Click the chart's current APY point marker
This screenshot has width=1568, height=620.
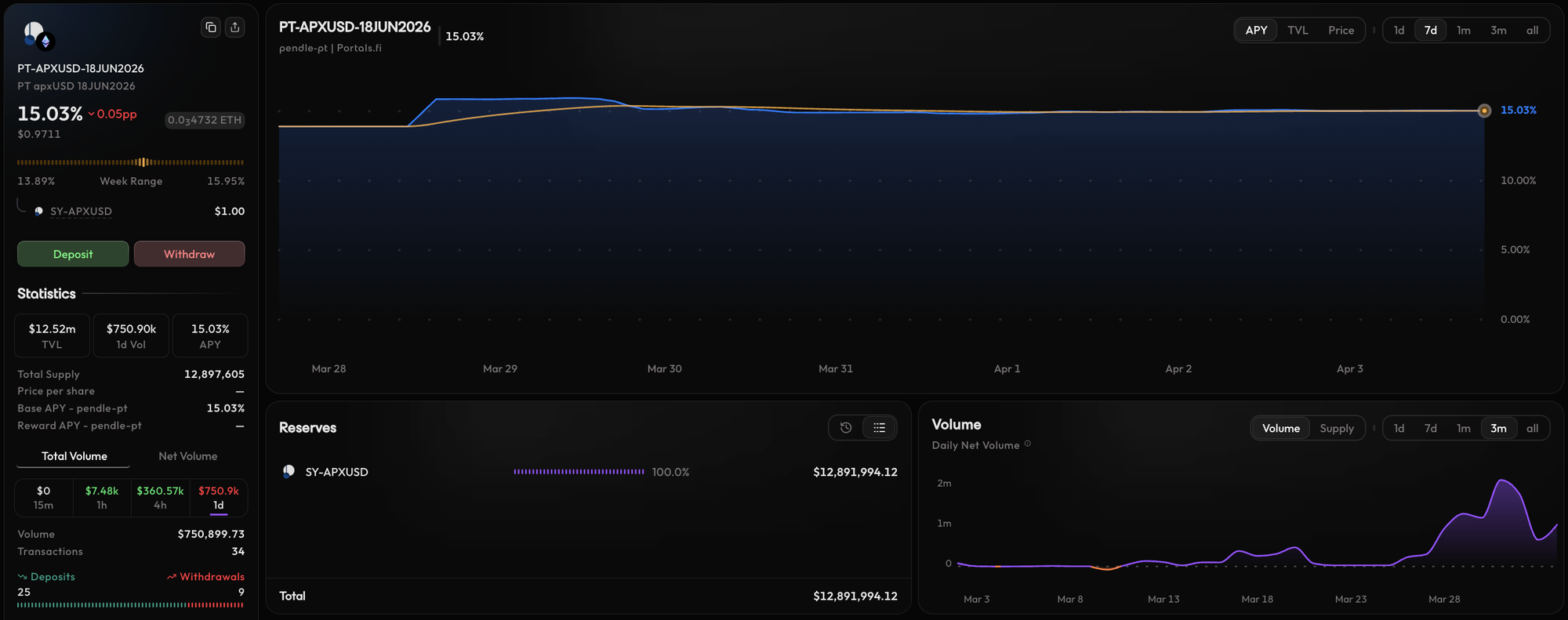1484,111
